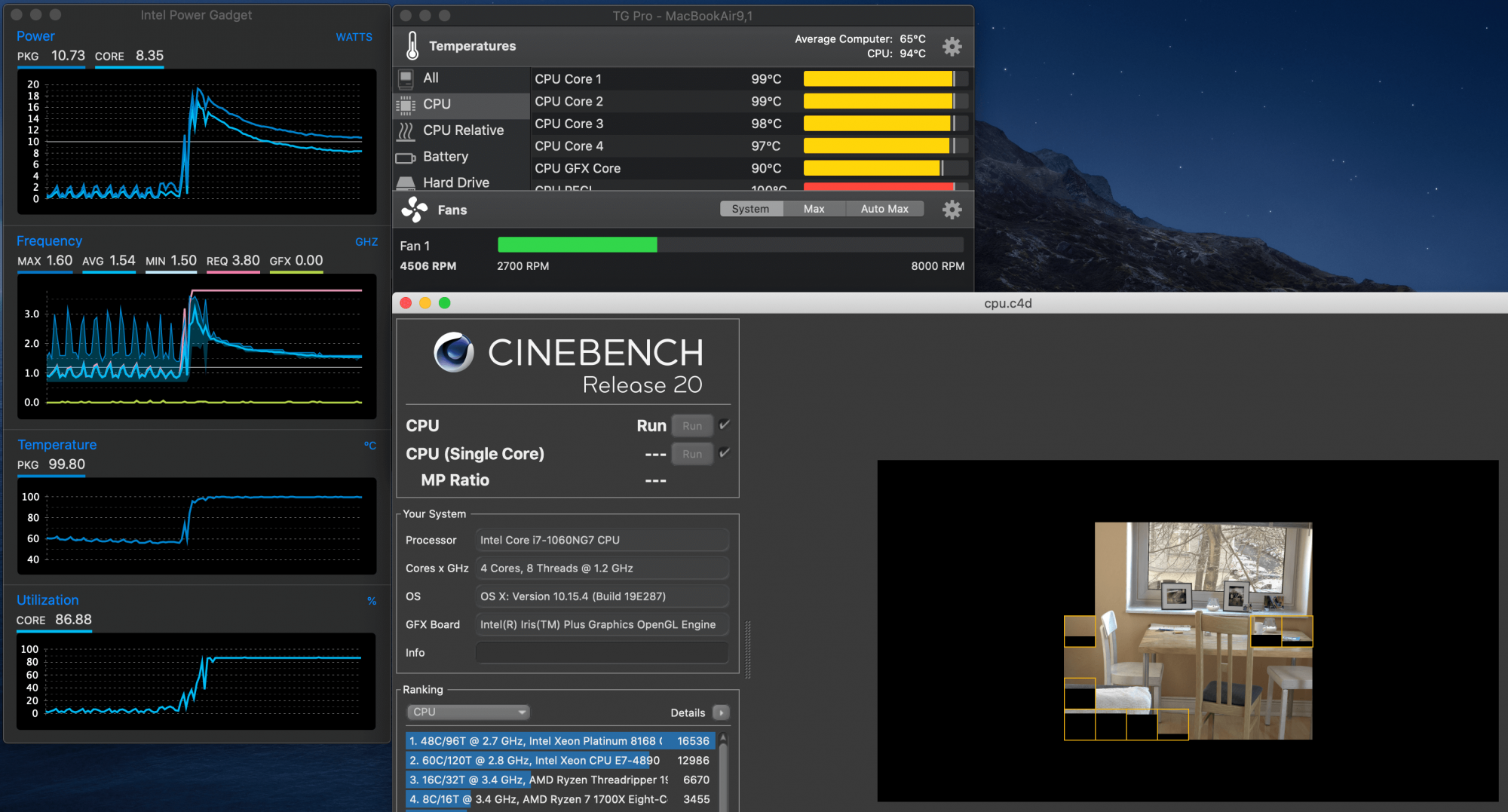Run the CPU Single Core benchmark
Image resolution: width=1508 pixels, height=812 pixels.
[x=691, y=453]
